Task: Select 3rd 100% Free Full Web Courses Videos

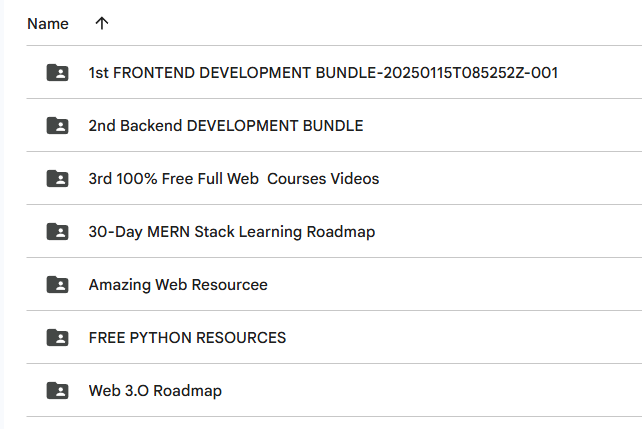Action: [234, 179]
